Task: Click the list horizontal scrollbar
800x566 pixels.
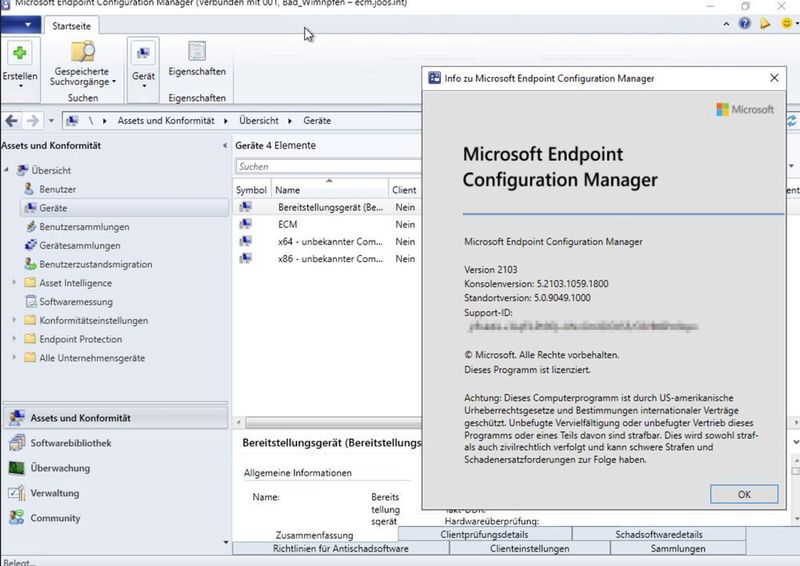Action: (333, 423)
